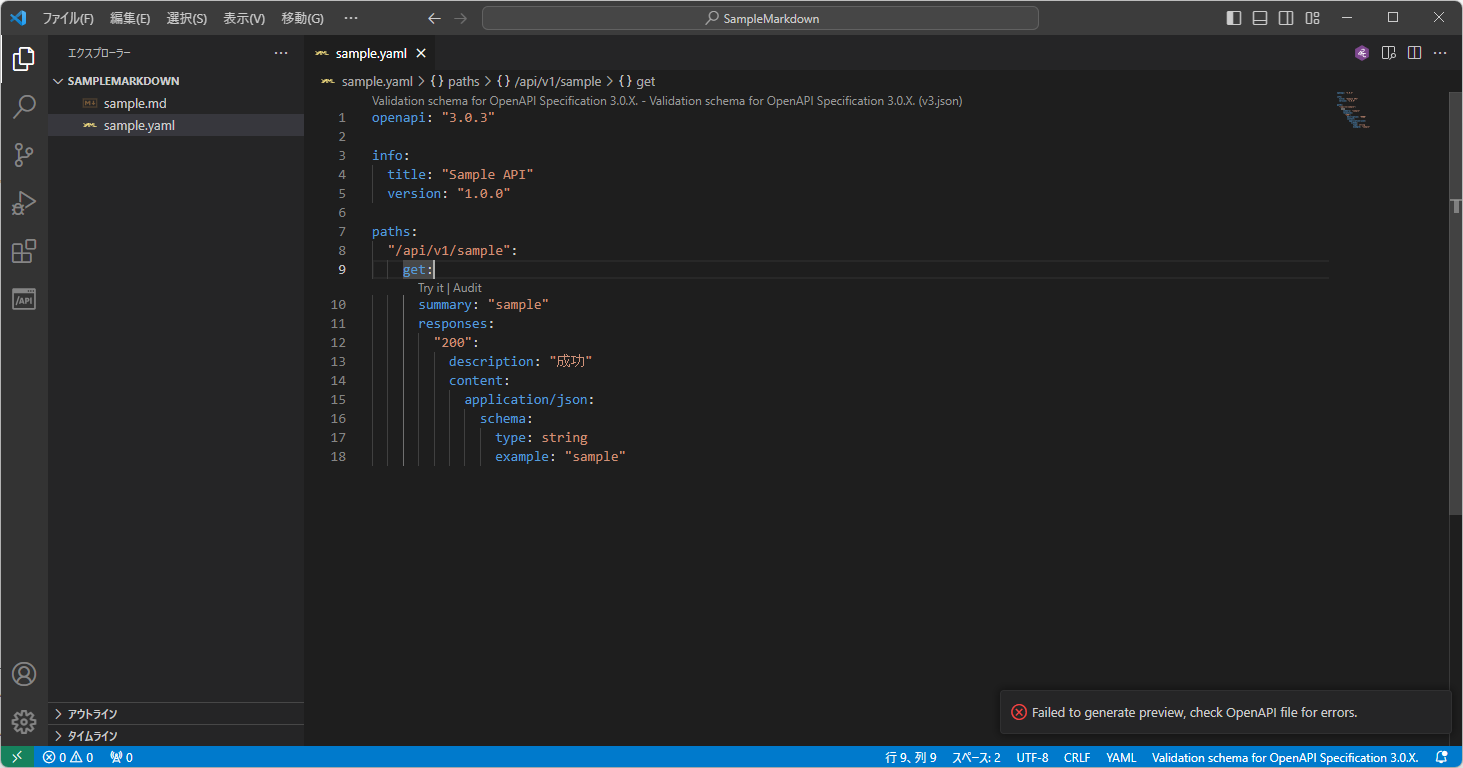
Task: Toggle the panel visibility
Action: click(x=1259, y=17)
